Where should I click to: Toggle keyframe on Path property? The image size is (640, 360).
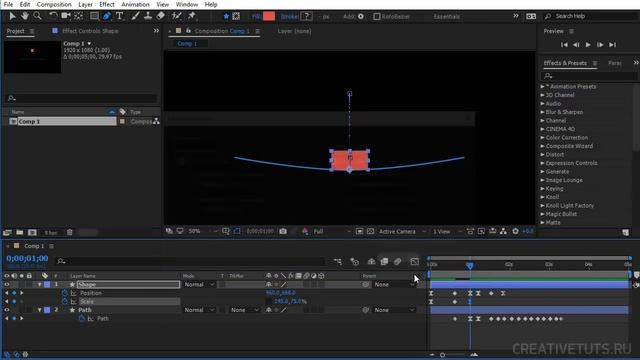[14, 318]
